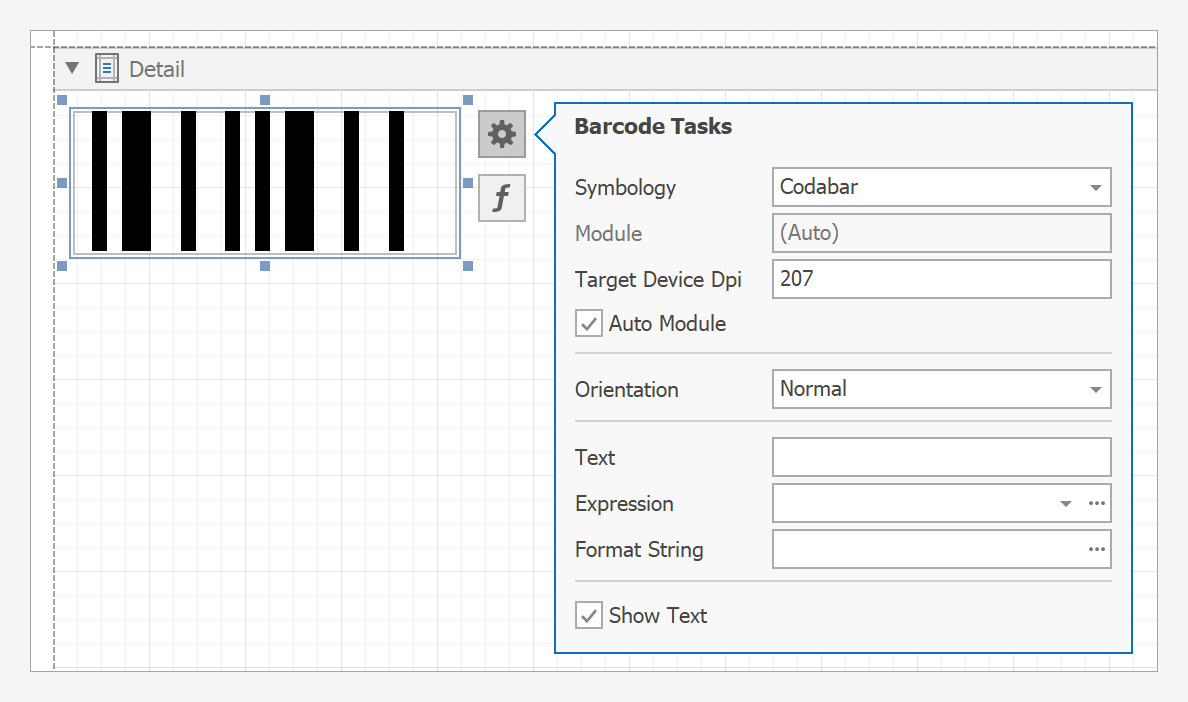Click the gear smart tag icon
Screen dimensions: 1188x702
[502, 134]
